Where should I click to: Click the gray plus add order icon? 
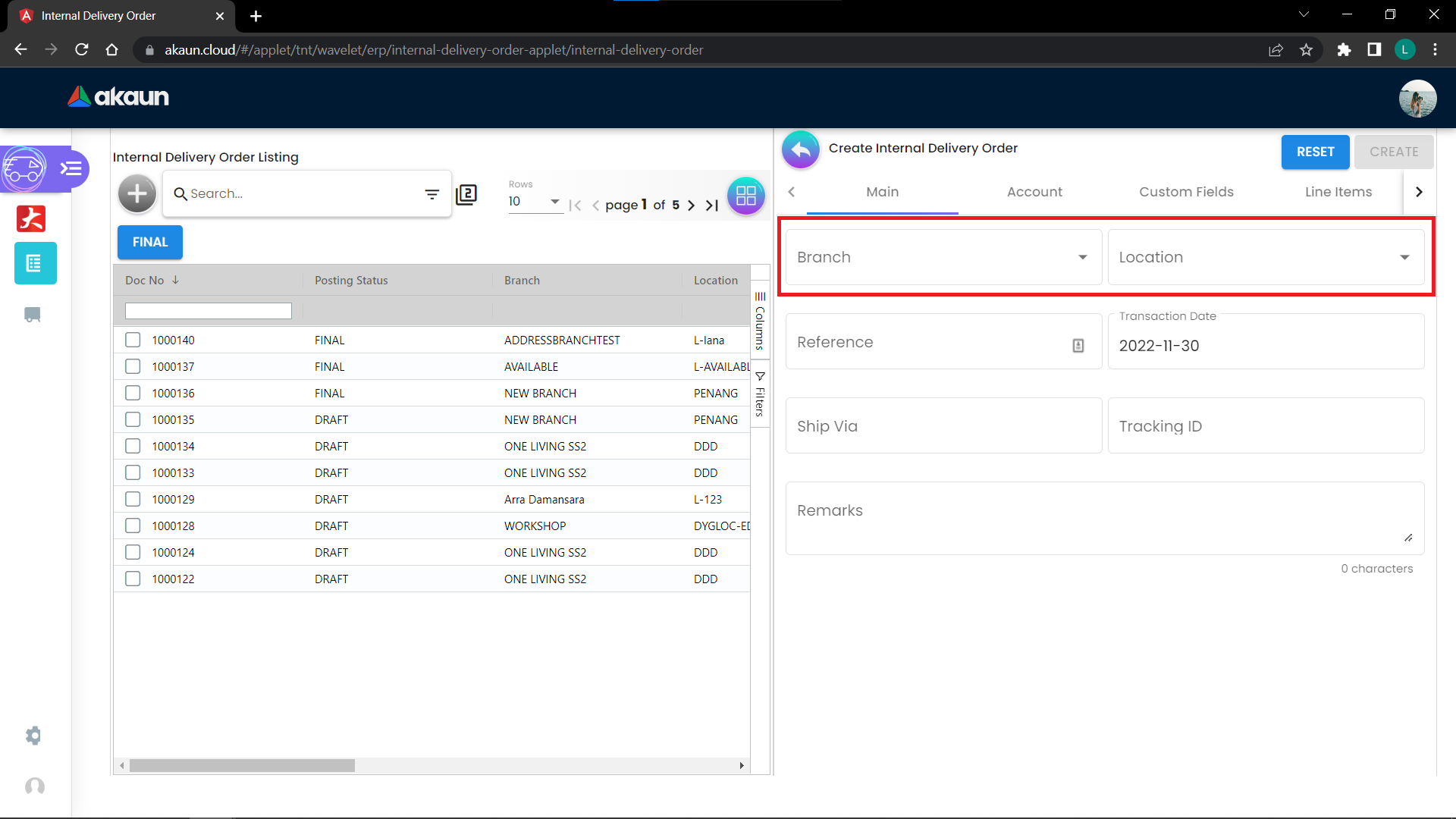[137, 194]
